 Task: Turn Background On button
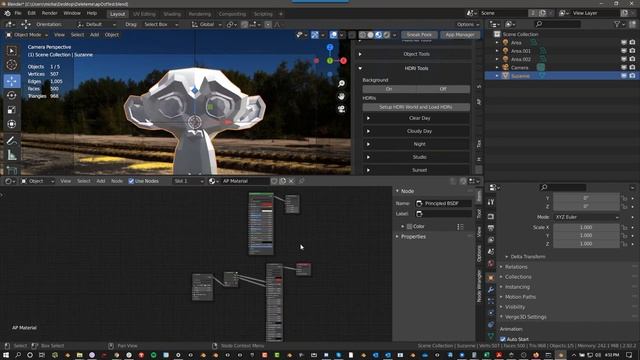pos(389,89)
